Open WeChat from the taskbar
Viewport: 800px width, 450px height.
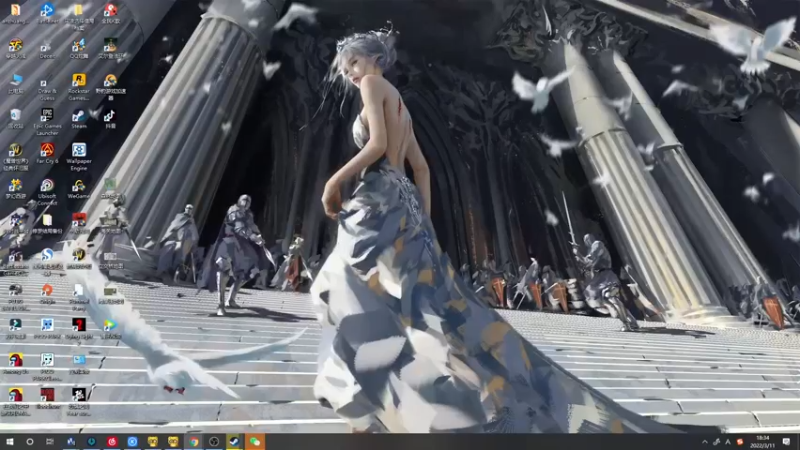point(255,441)
